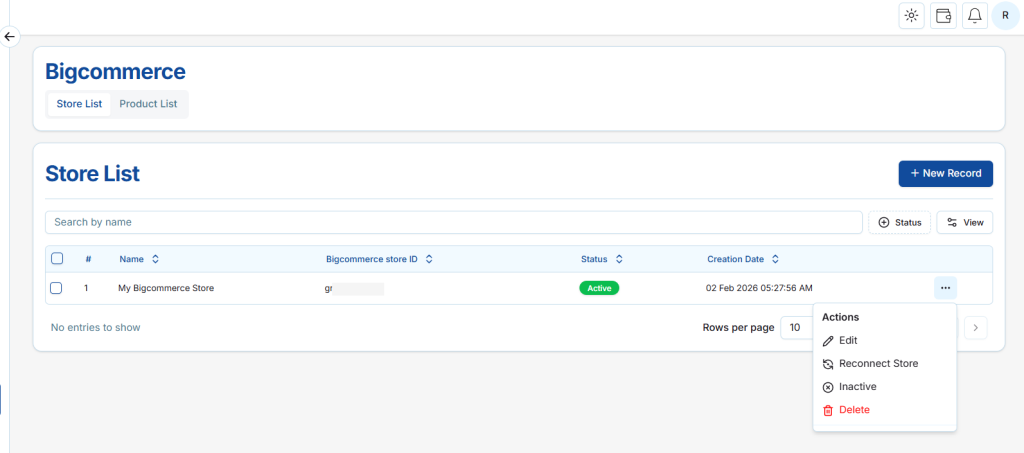The image size is (1024, 453).
Task: Toggle the light/dark theme sun icon
Action: click(911, 15)
